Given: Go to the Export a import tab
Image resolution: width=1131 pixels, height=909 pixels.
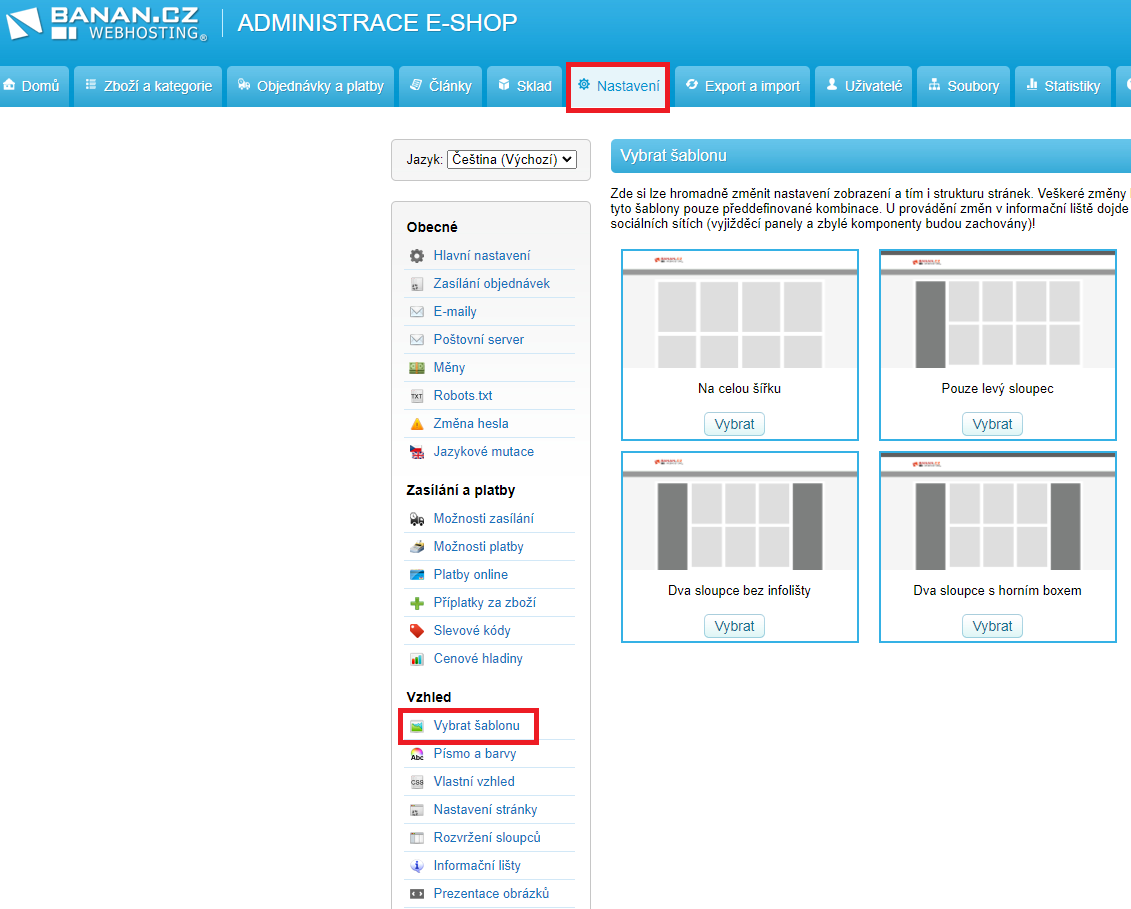Looking at the screenshot, I should pyautogui.click(x=742, y=86).
